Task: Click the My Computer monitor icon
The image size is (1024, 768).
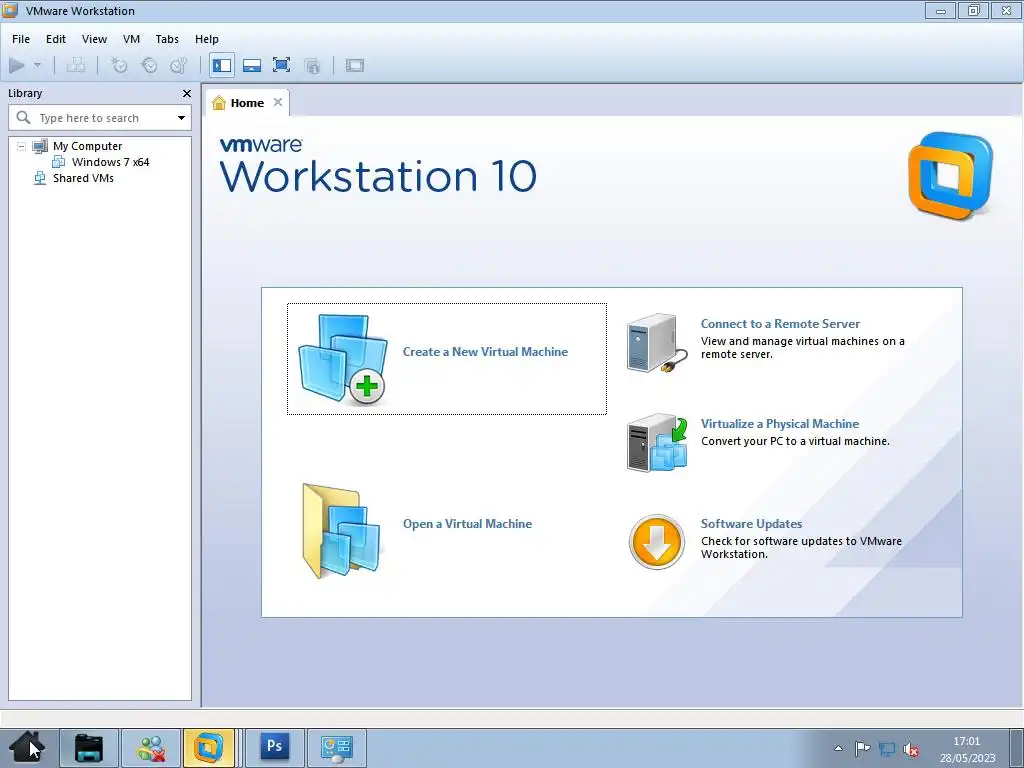Action: click(40, 146)
